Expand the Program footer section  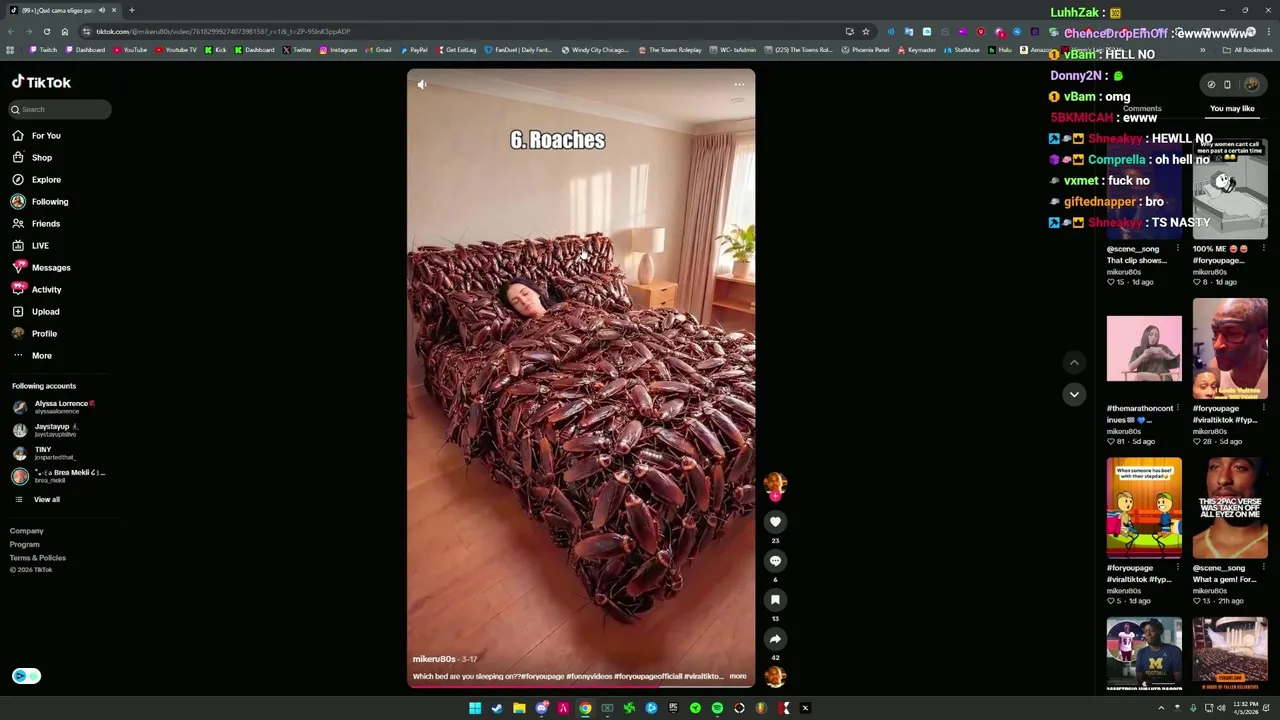(25, 544)
